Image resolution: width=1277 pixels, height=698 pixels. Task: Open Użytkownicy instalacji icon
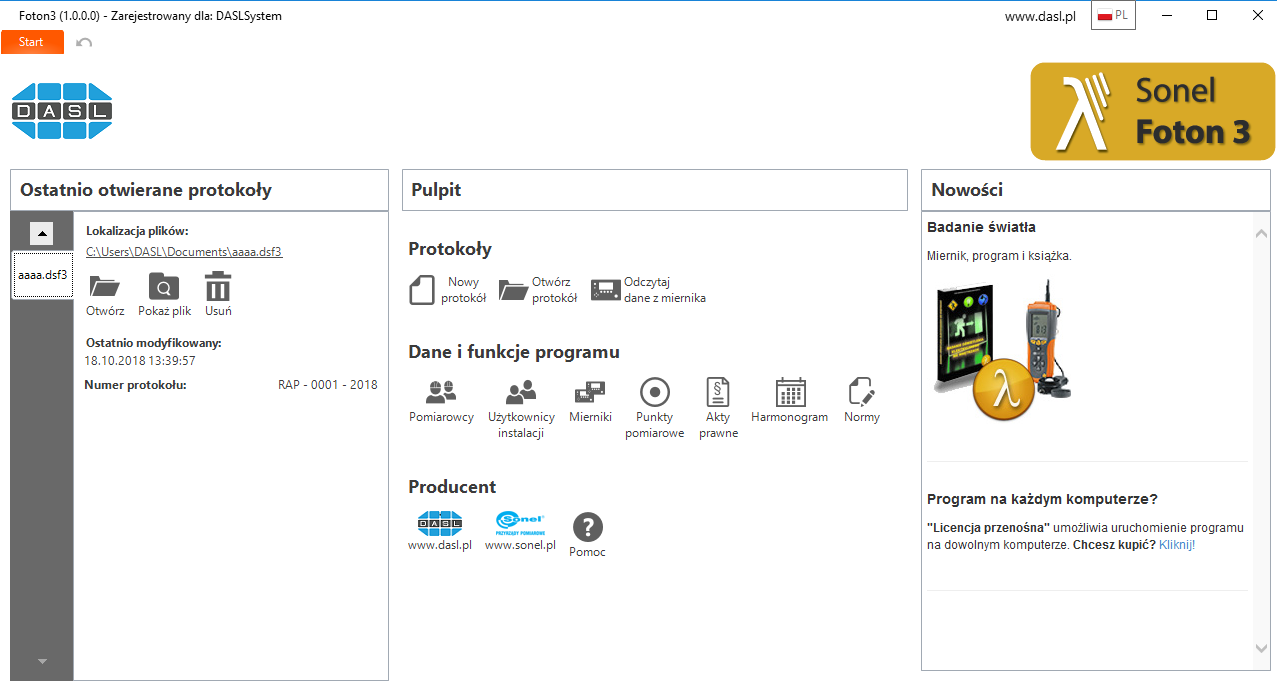point(520,391)
